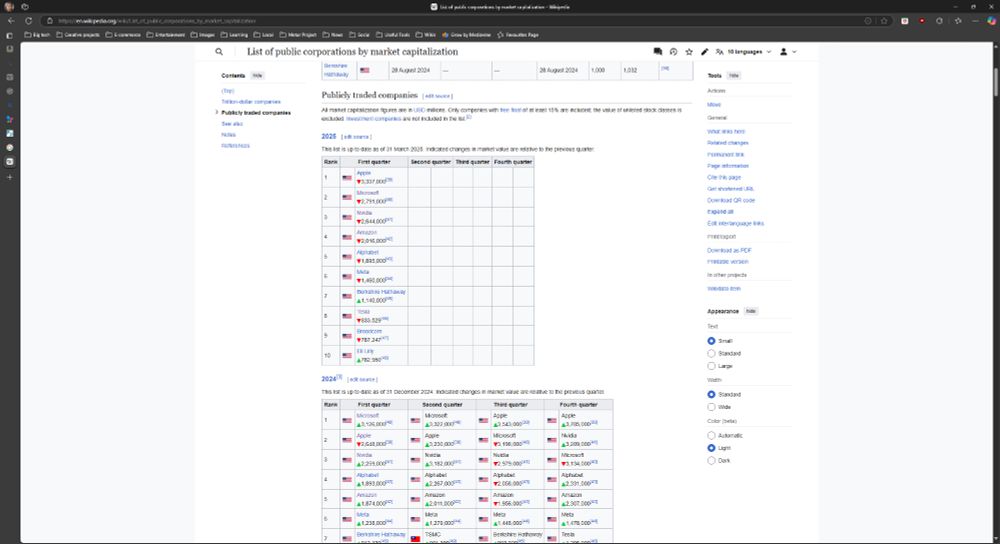Click the Wikipedia tab favicon in title bar
This screenshot has height=544, width=1000.
(434, 6)
